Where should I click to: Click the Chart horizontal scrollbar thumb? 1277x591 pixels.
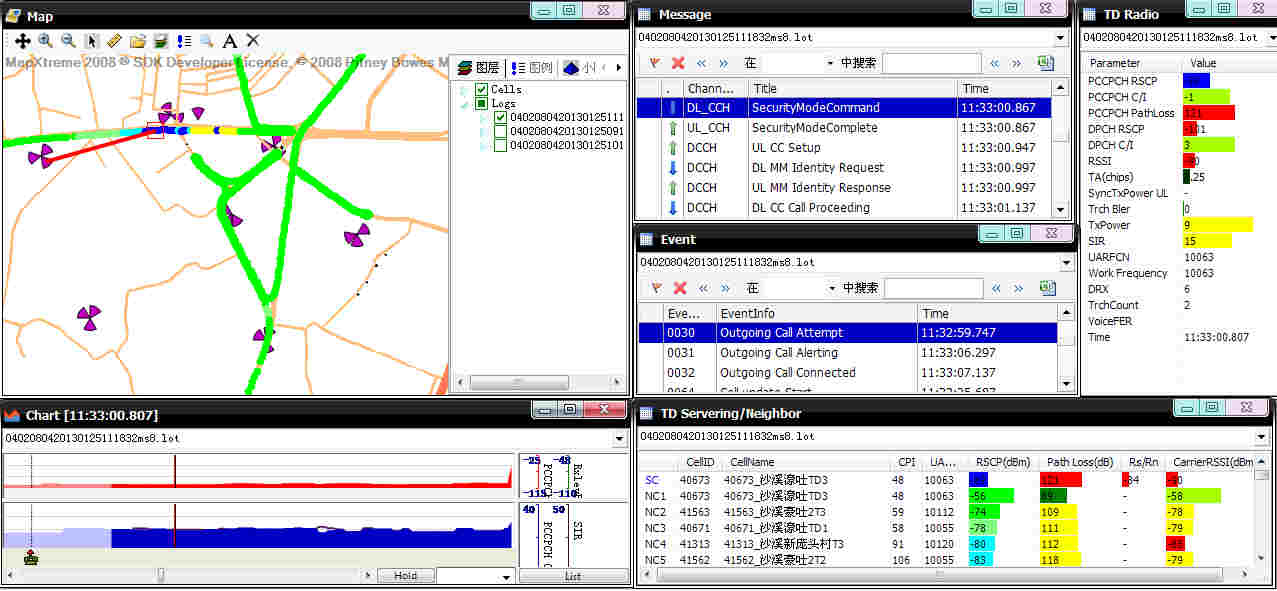pyautogui.click(x=160, y=575)
